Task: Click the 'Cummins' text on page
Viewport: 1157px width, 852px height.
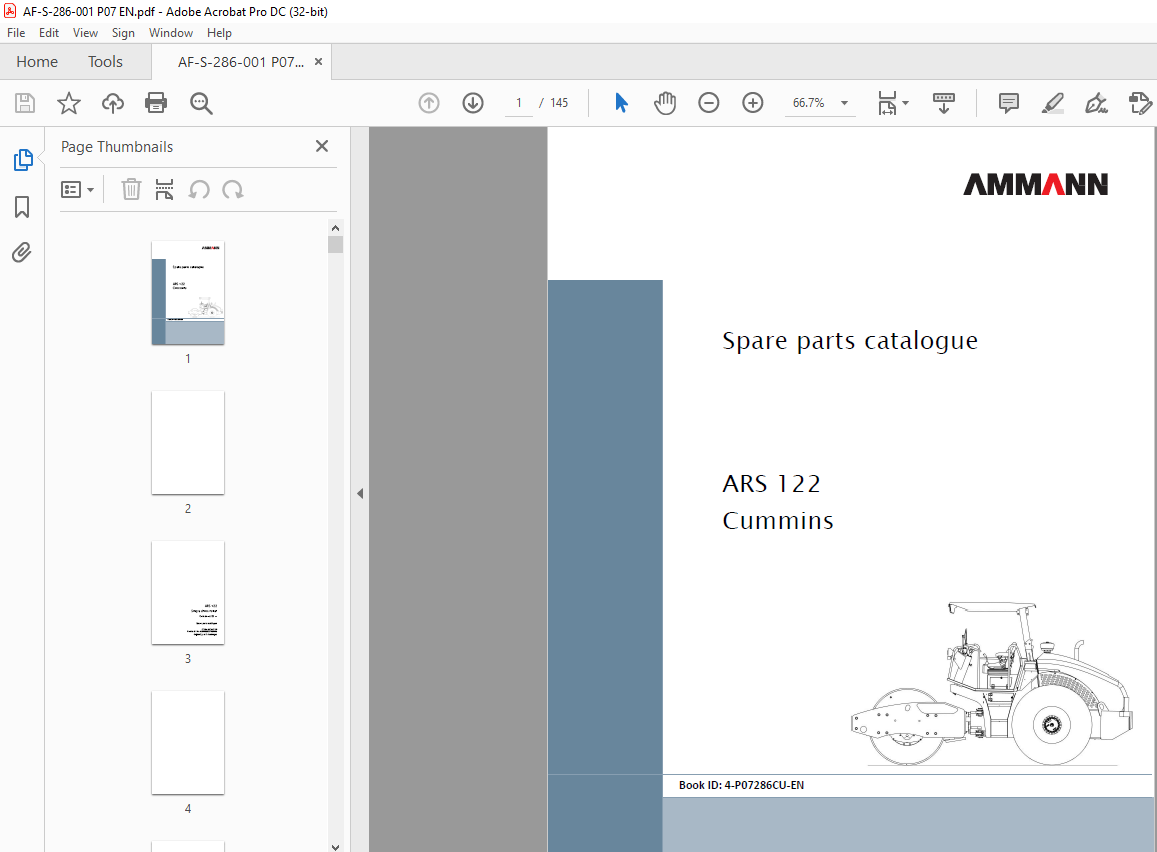Action: 778,521
